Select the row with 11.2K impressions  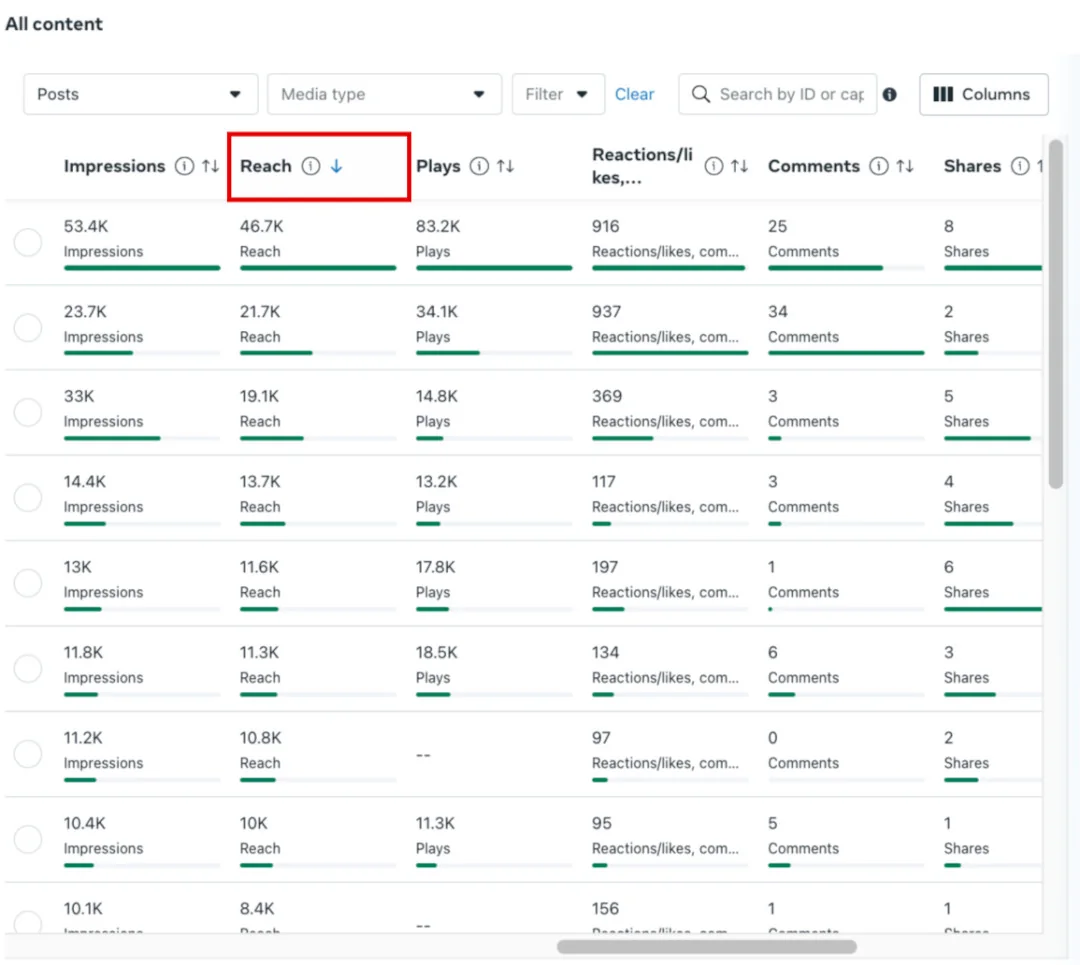pyautogui.click(x=28, y=754)
